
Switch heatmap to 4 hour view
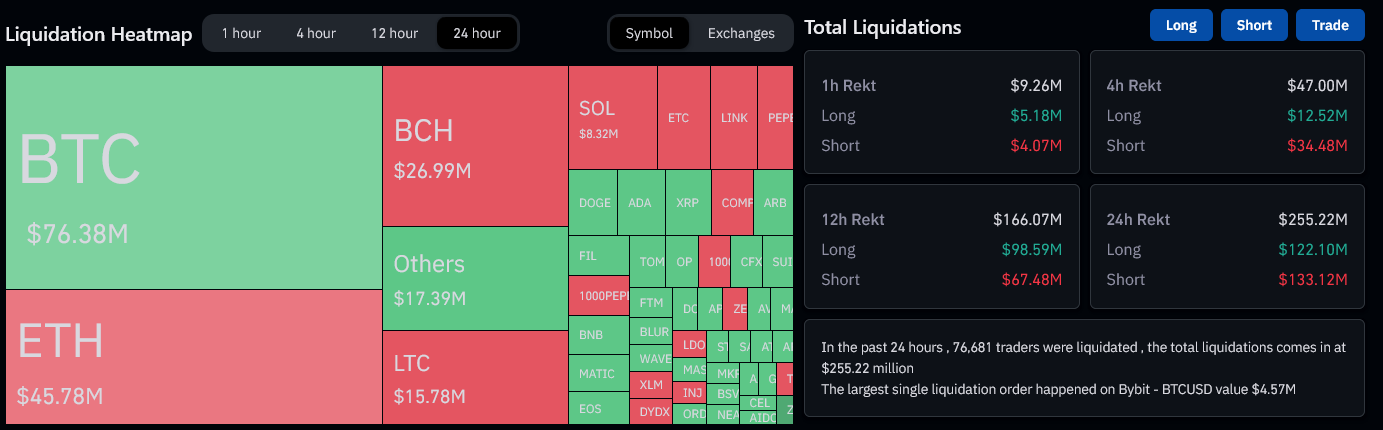(316, 33)
